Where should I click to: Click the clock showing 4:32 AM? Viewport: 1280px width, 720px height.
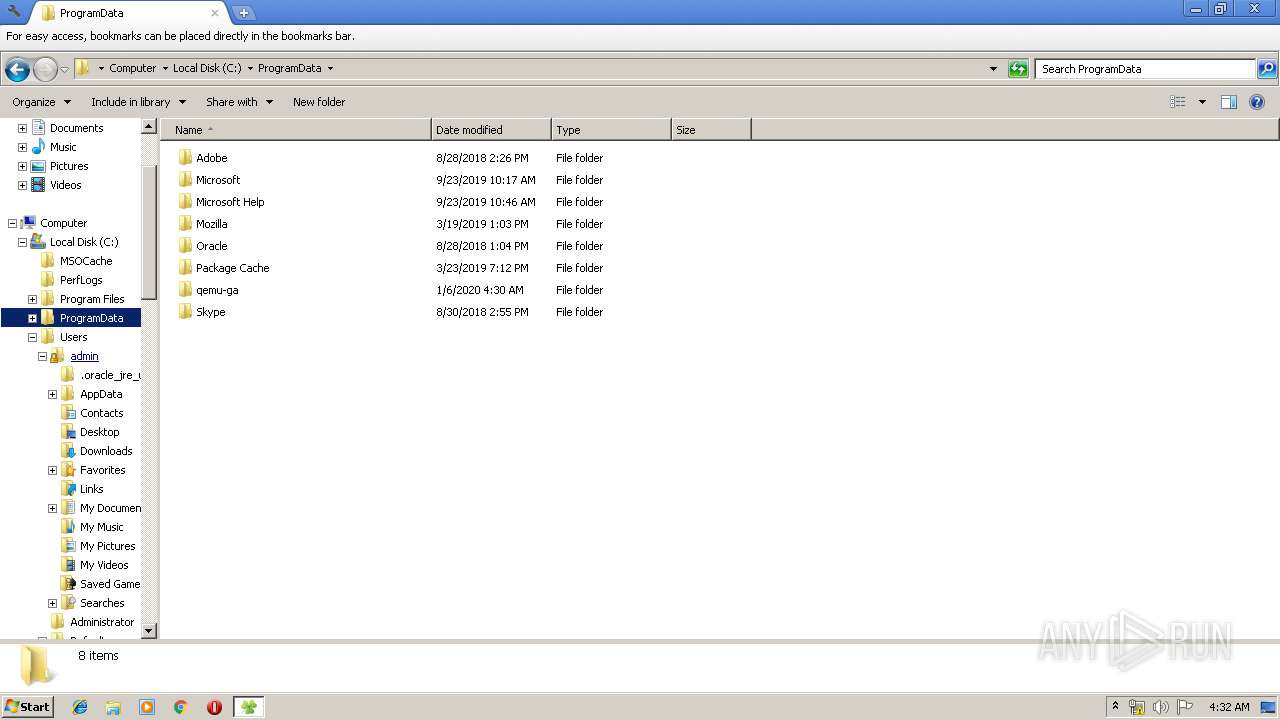[1229, 707]
